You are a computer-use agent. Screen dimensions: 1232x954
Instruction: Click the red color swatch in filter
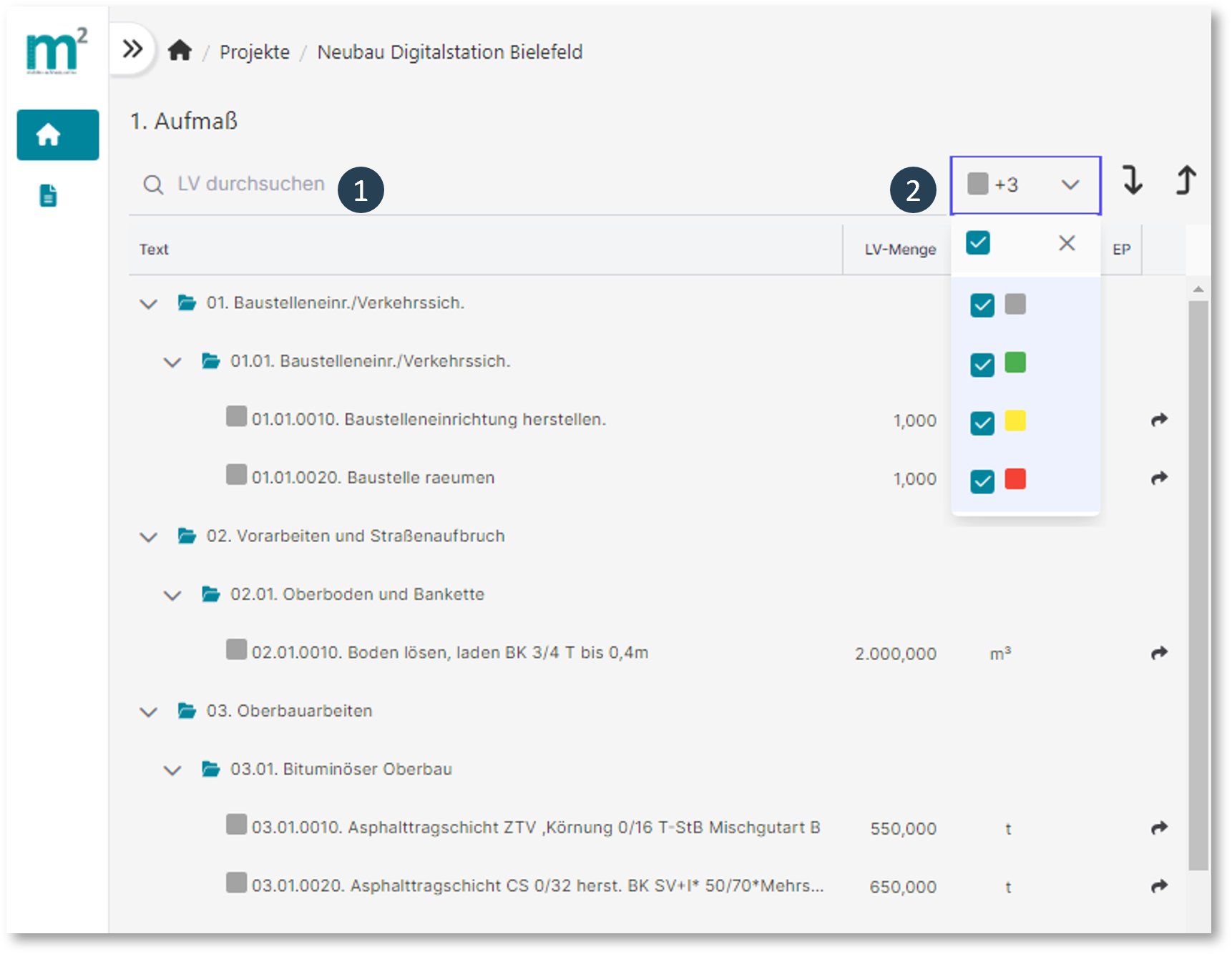click(x=1015, y=479)
